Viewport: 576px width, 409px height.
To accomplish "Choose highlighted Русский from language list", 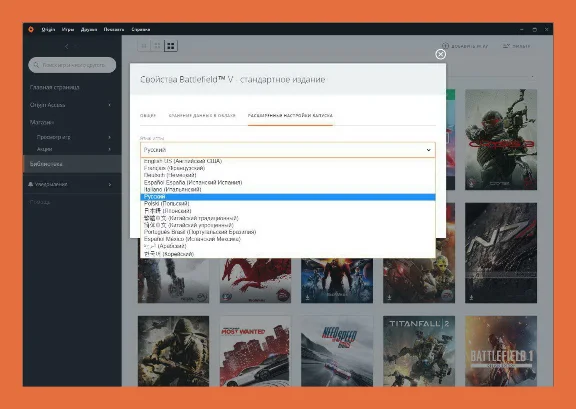I will click(x=288, y=197).
